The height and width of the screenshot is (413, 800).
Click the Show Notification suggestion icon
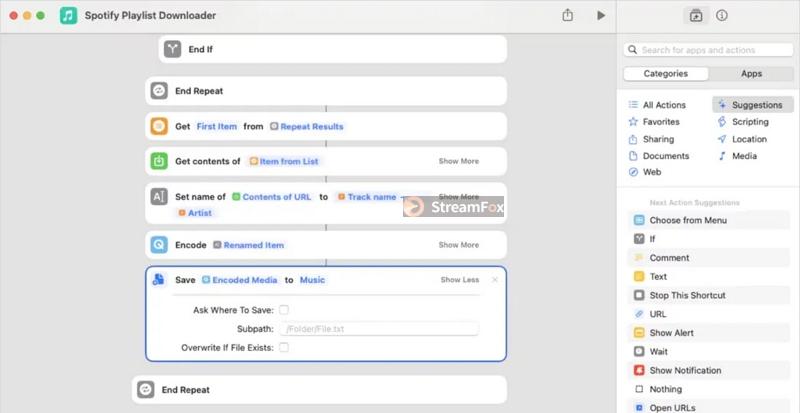[x=639, y=370]
